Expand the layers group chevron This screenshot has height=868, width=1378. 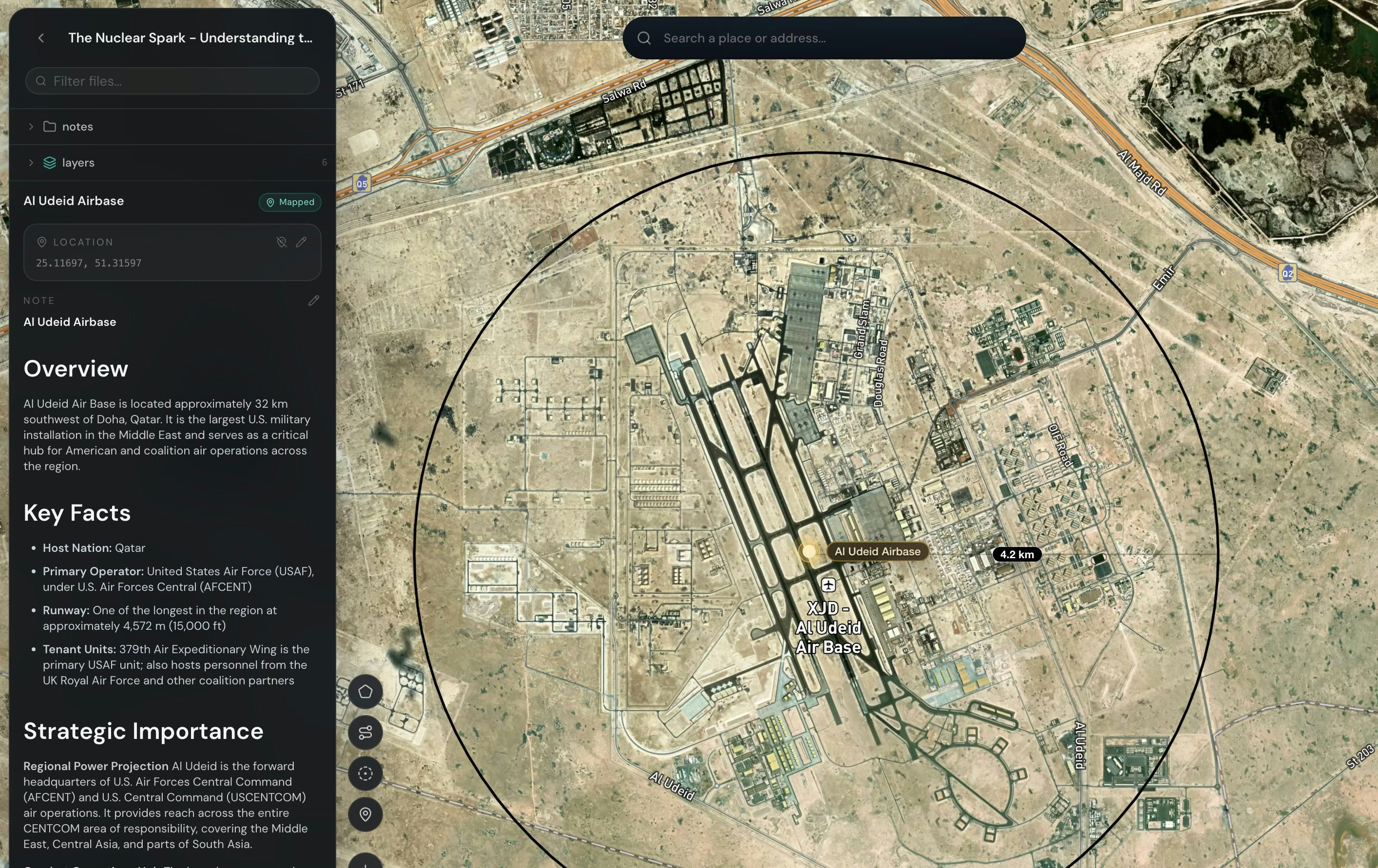click(31, 163)
